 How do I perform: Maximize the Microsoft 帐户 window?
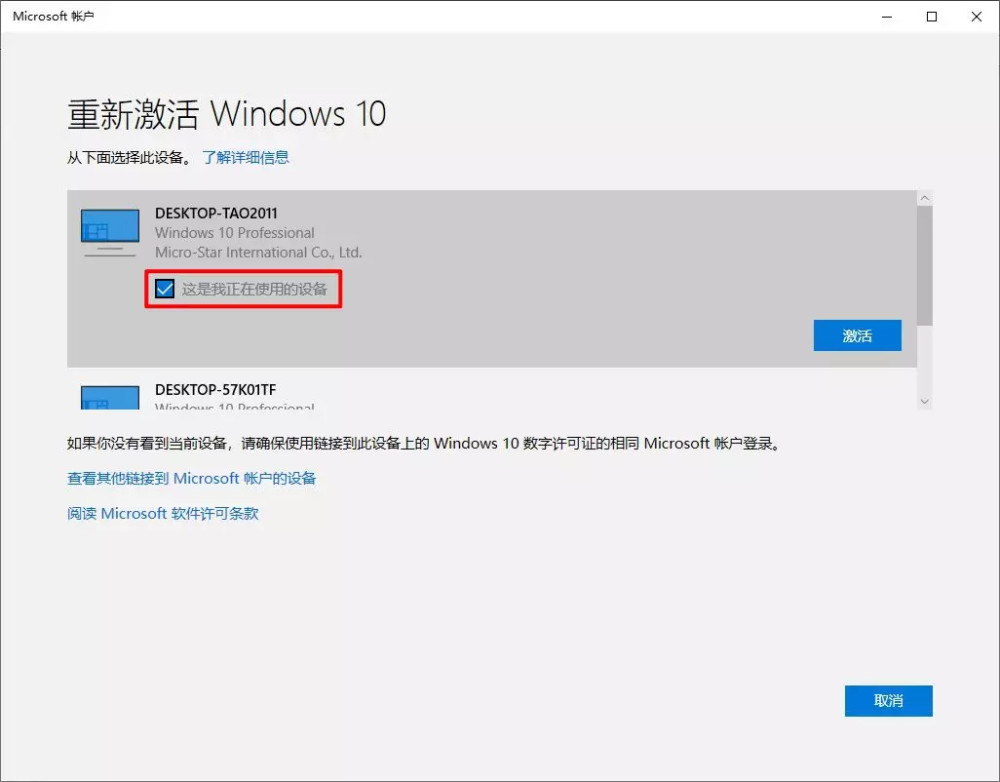click(x=932, y=17)
